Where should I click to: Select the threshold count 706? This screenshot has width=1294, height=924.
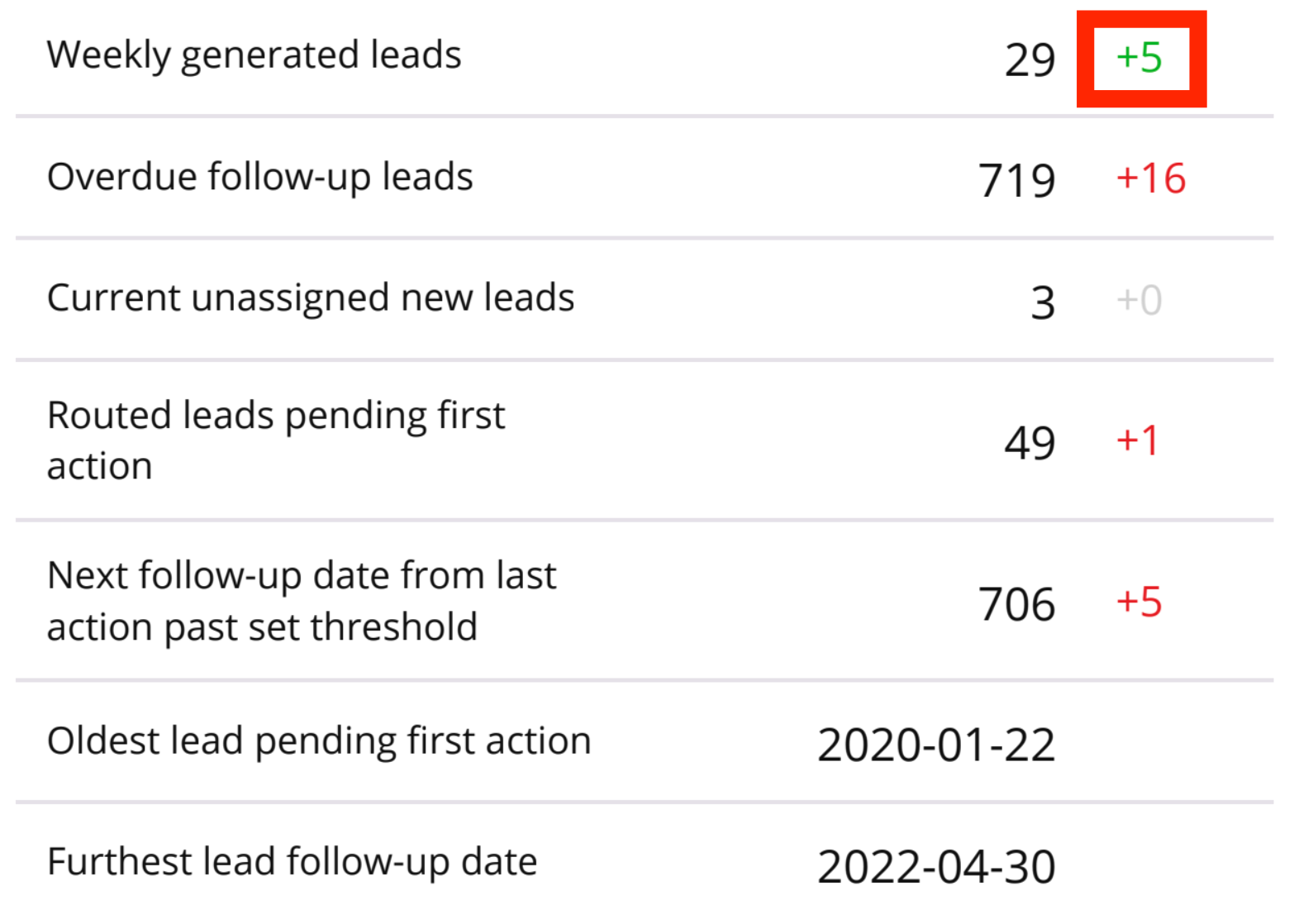click(1016, 603)
